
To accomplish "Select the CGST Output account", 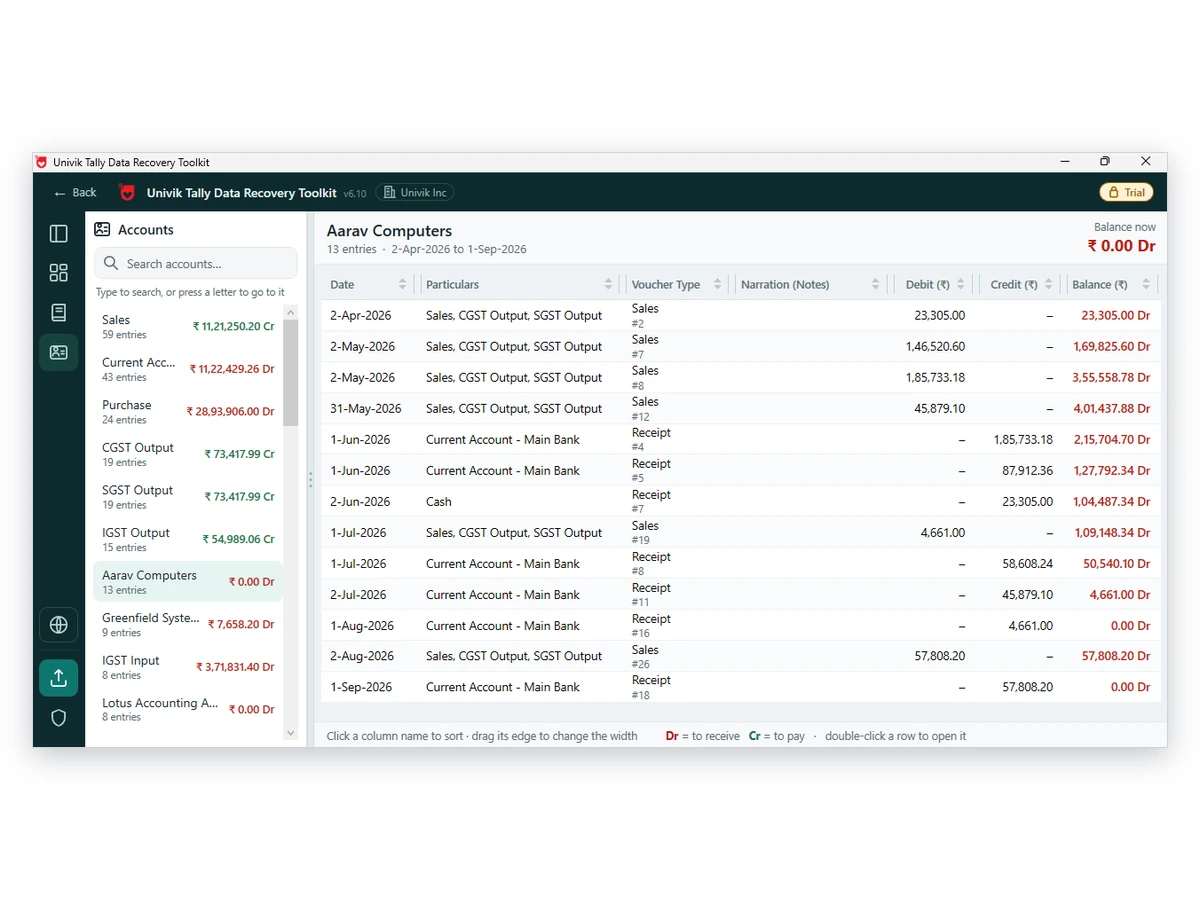I will pyautogui.click(x=188, y=454).
